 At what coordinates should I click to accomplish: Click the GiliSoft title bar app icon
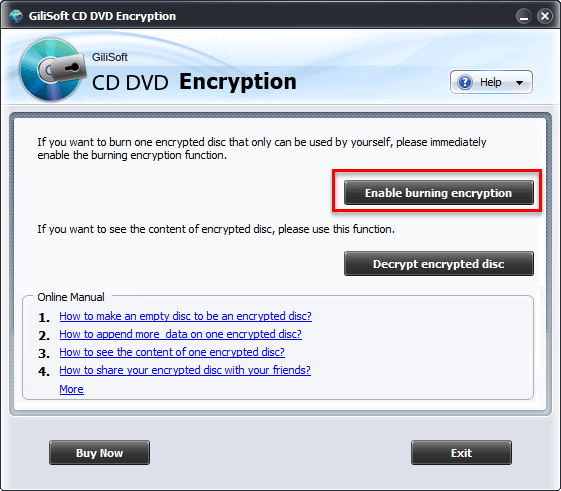click(16, 16)
